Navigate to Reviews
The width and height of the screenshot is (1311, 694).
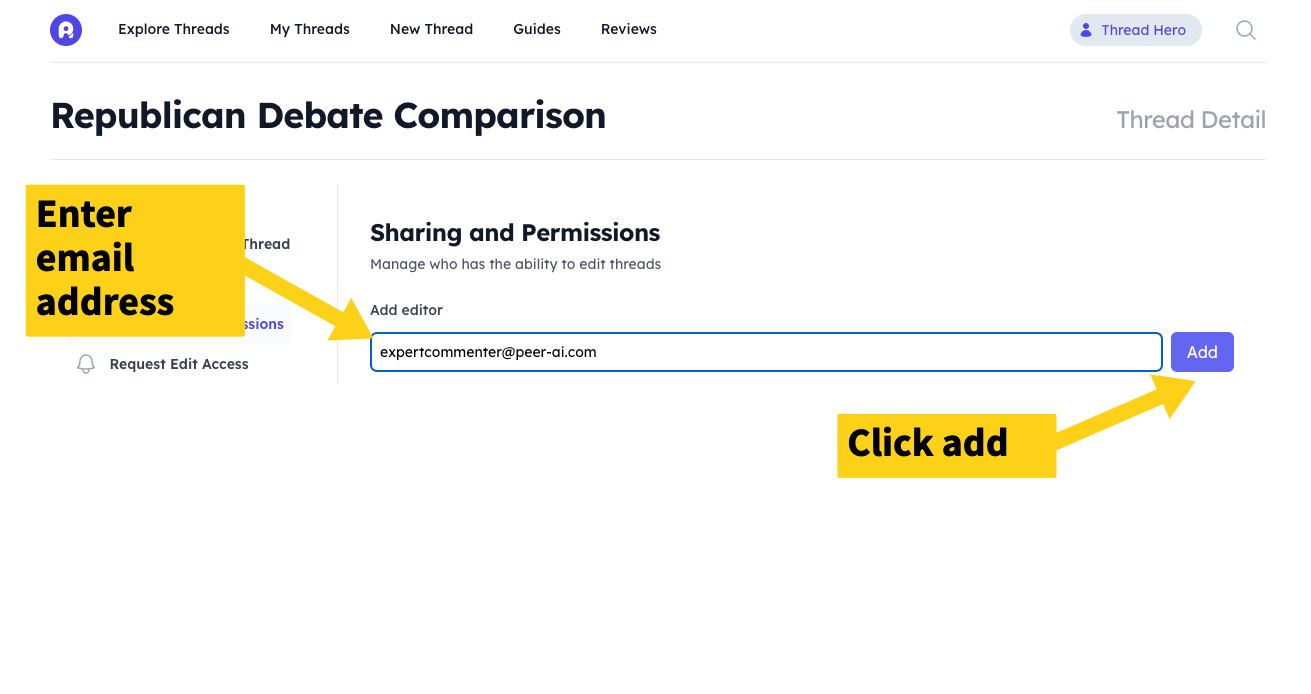[629, 30]
